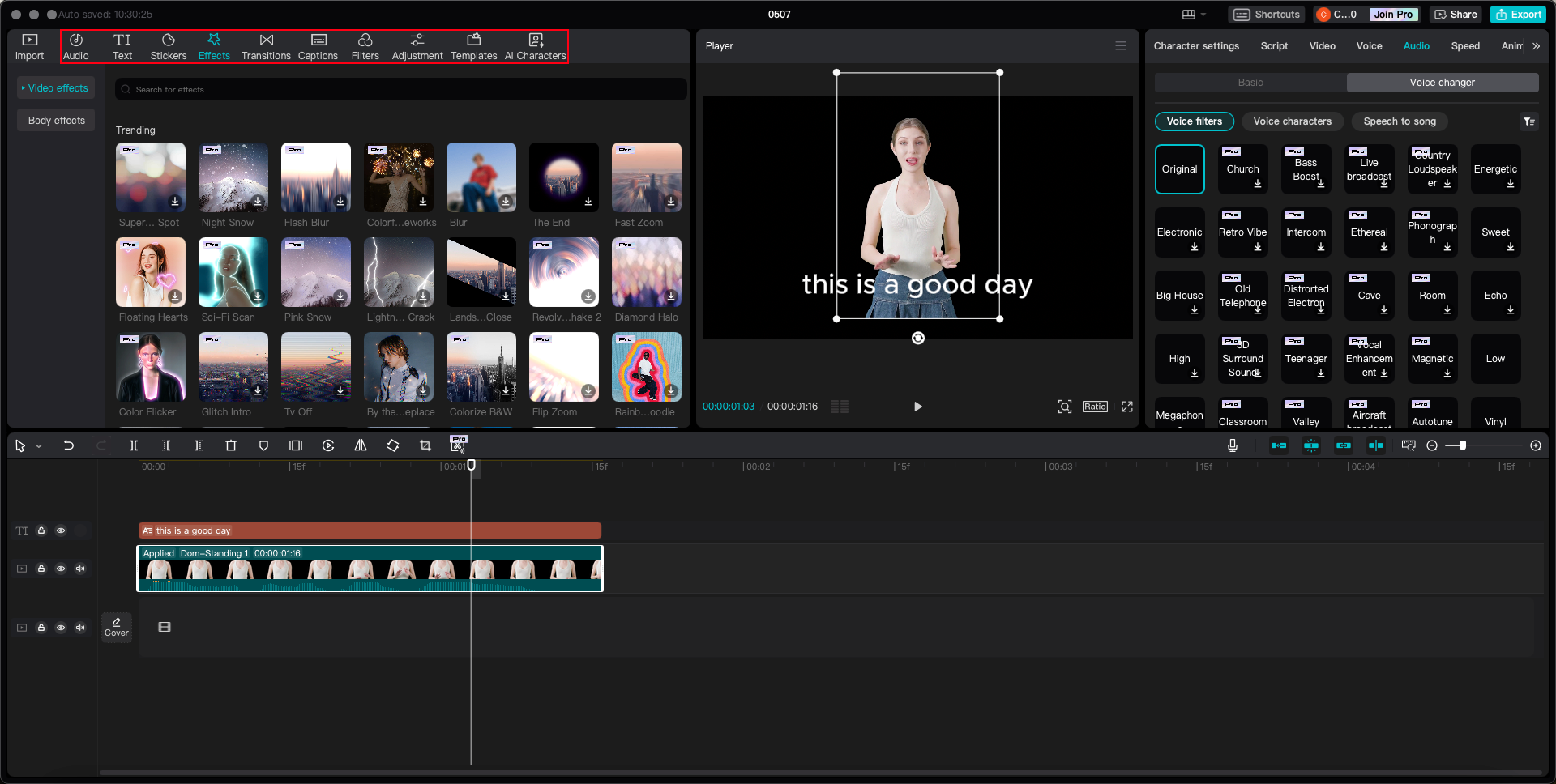Click the Join Pro button
Viewport: 1556px width, 784px height.
point(1392,14)
